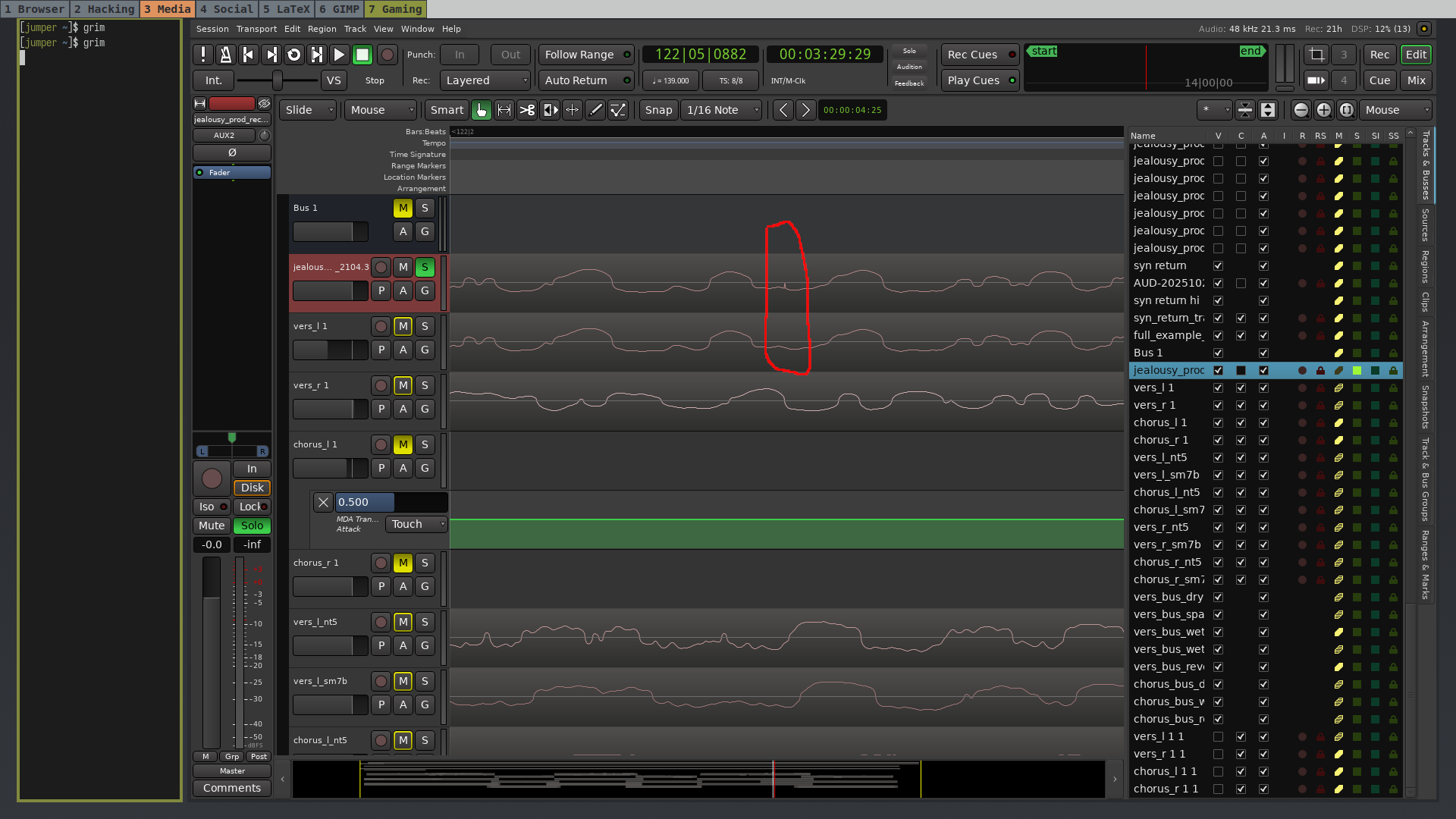Select the Draw pencil tool

point(596,110)
